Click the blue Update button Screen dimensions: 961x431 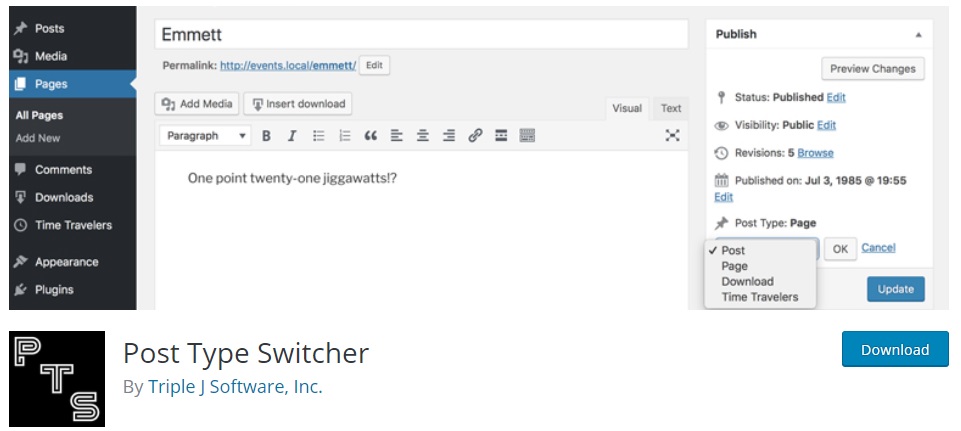(895, 289)
